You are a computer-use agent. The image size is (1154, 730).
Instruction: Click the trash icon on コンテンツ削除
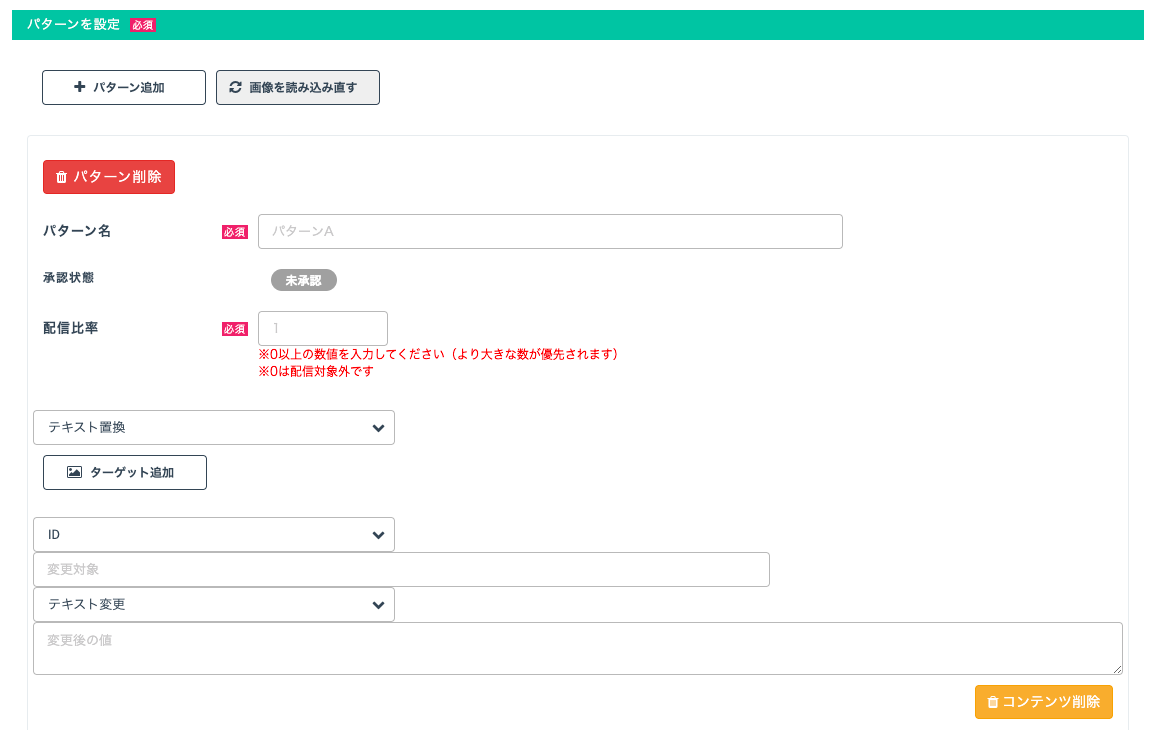tap(992, 702)
